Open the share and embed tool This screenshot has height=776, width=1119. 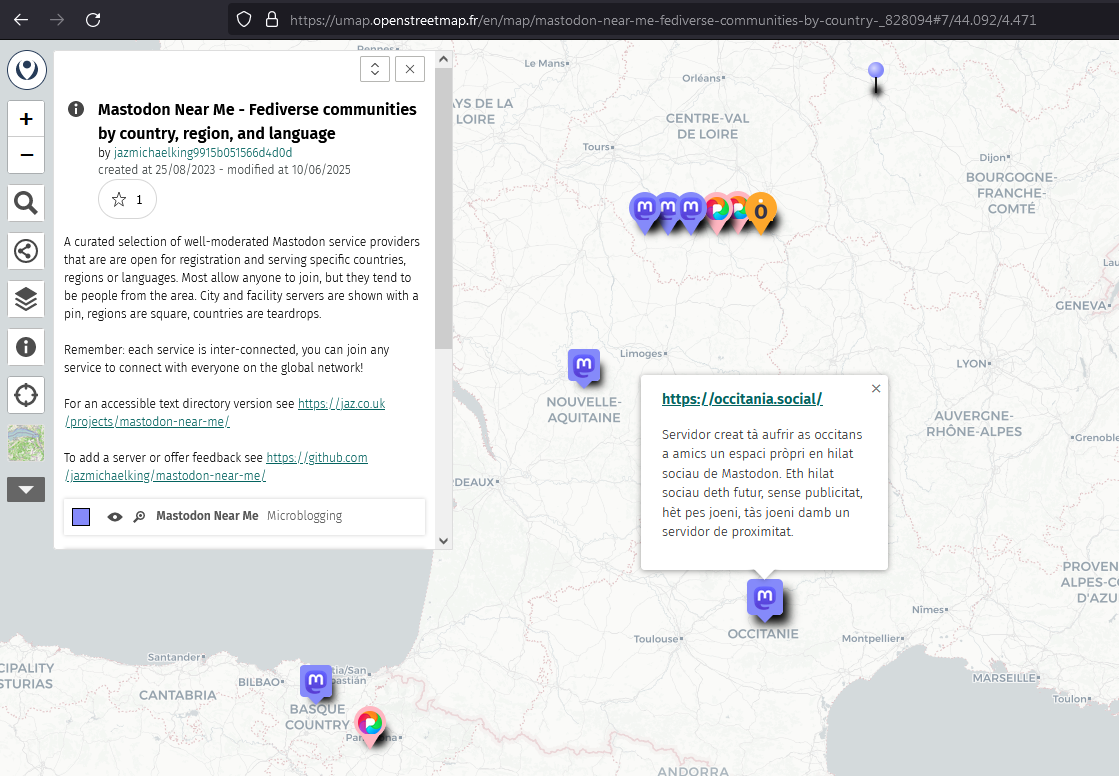[x=26, y=251]
